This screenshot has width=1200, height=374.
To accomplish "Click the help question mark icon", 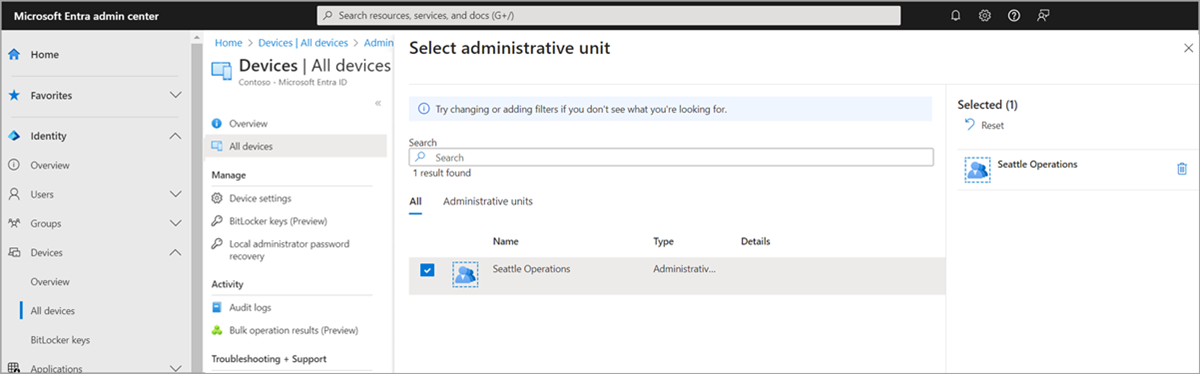I will pos(1014,16).
